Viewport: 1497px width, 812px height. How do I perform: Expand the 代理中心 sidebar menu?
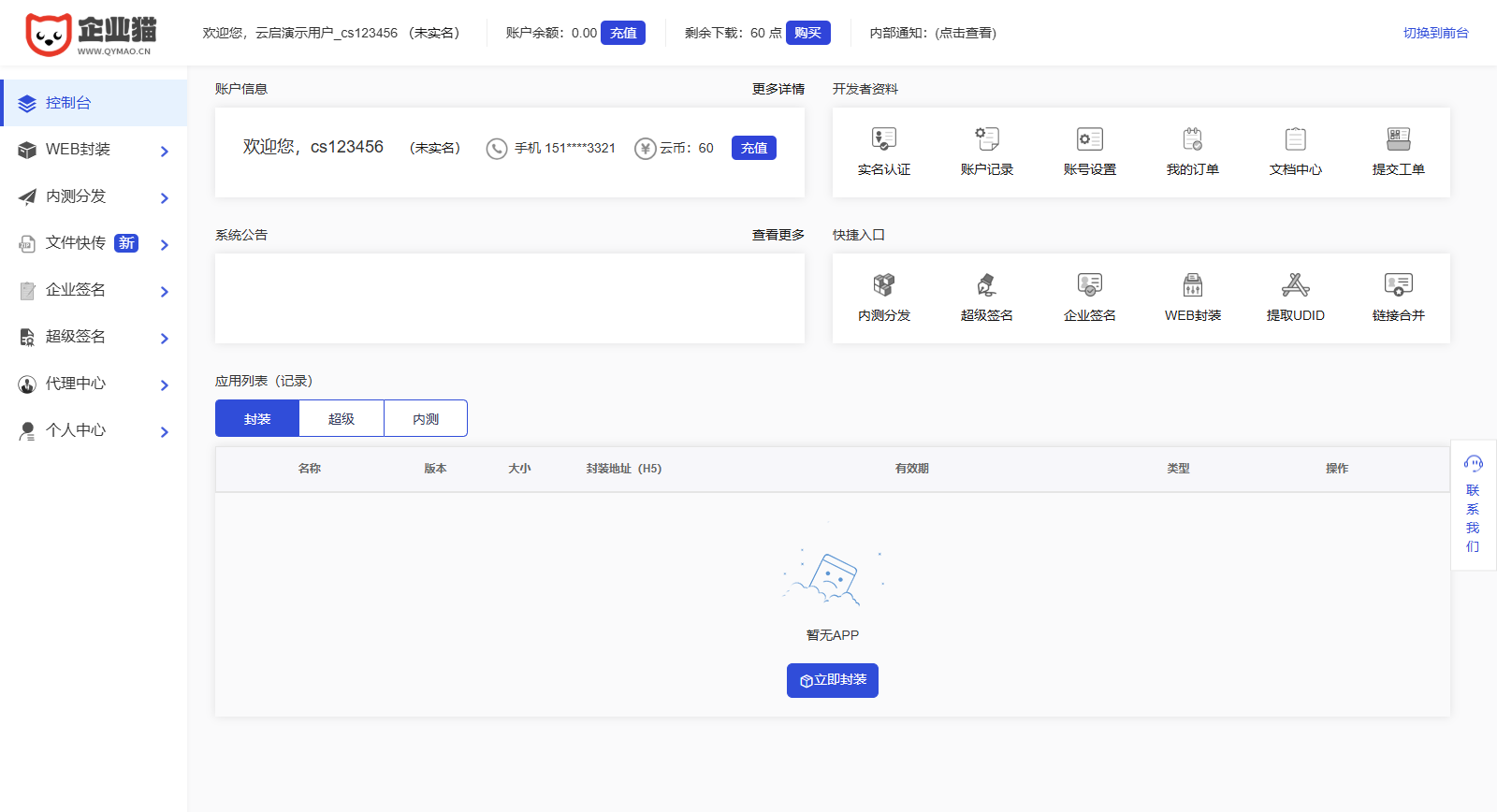94,384
